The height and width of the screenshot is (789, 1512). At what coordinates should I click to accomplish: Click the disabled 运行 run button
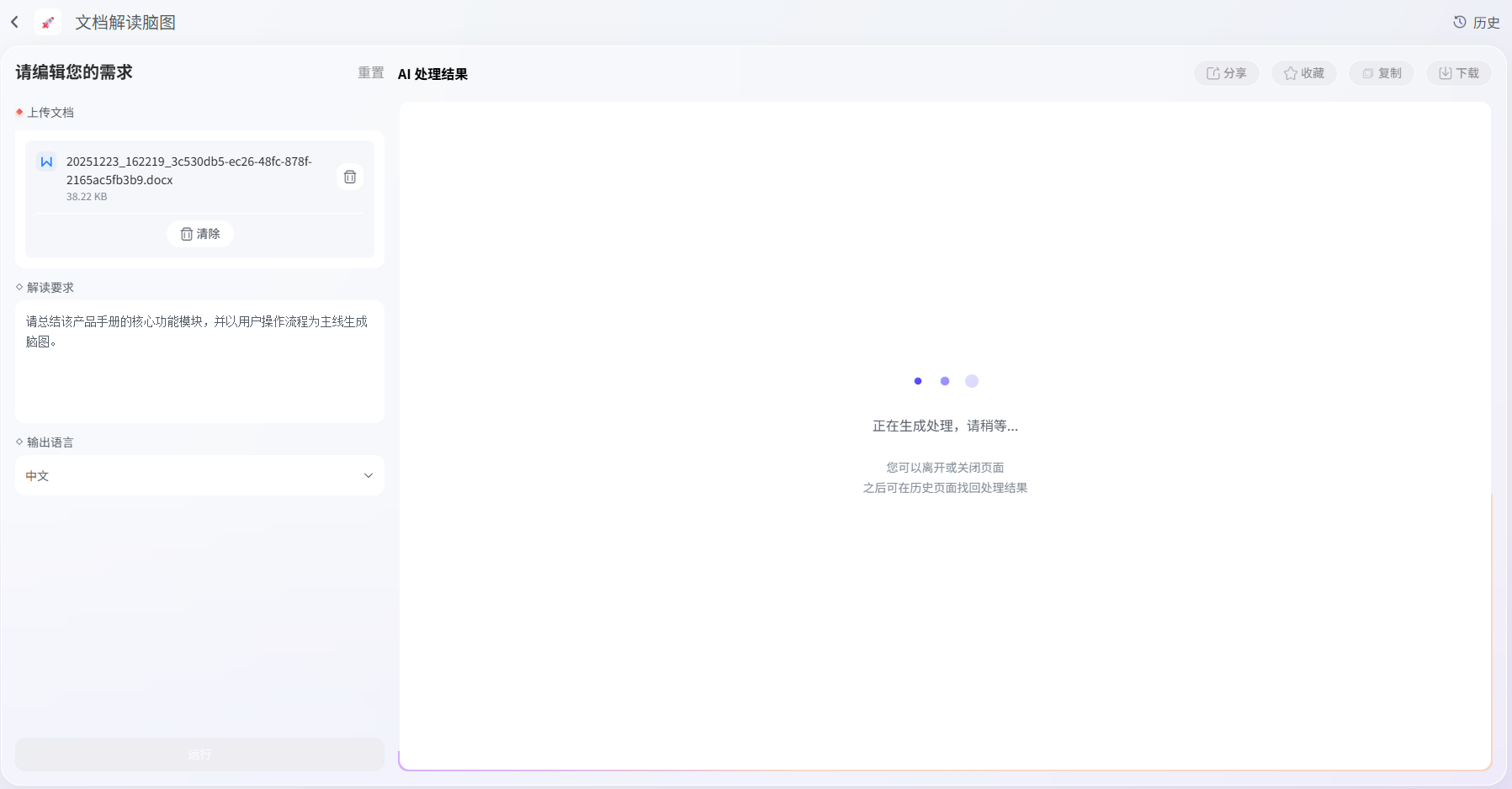tap(199, 755)
